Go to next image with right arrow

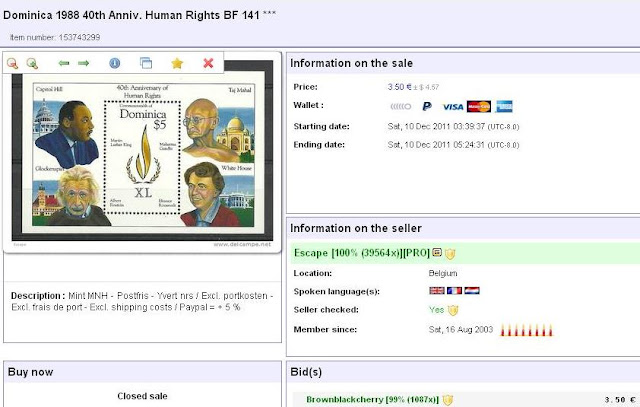[84, 63]
